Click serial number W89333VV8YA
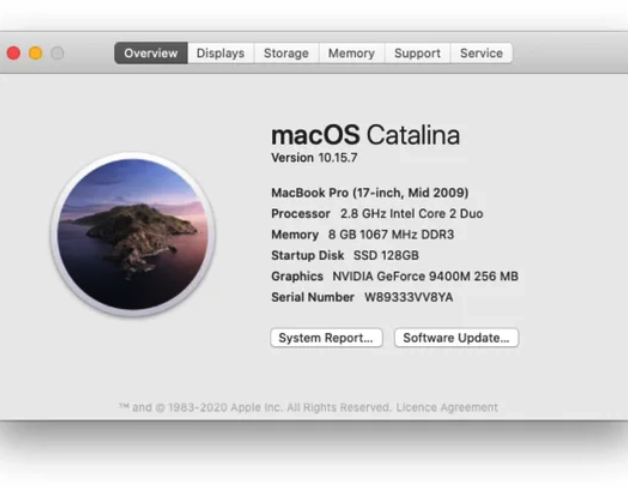This screenshot has width=628, height=497. (x=409, y=297)
